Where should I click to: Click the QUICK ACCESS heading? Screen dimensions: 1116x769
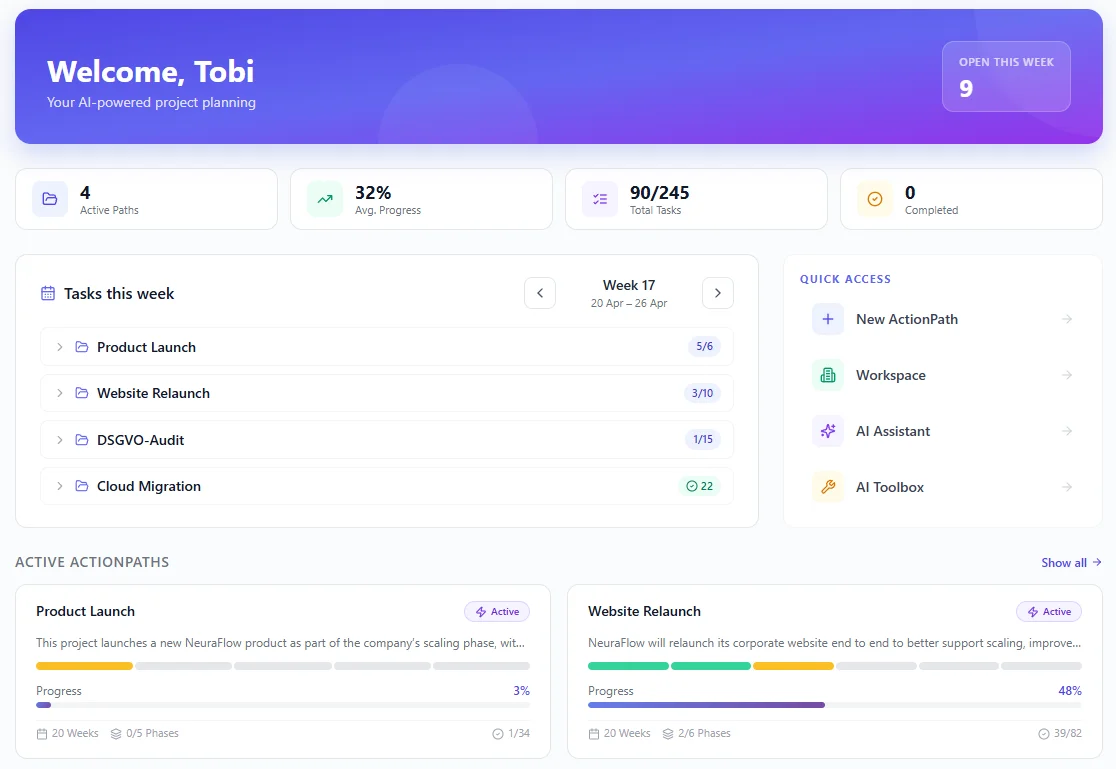pos(845,279)
